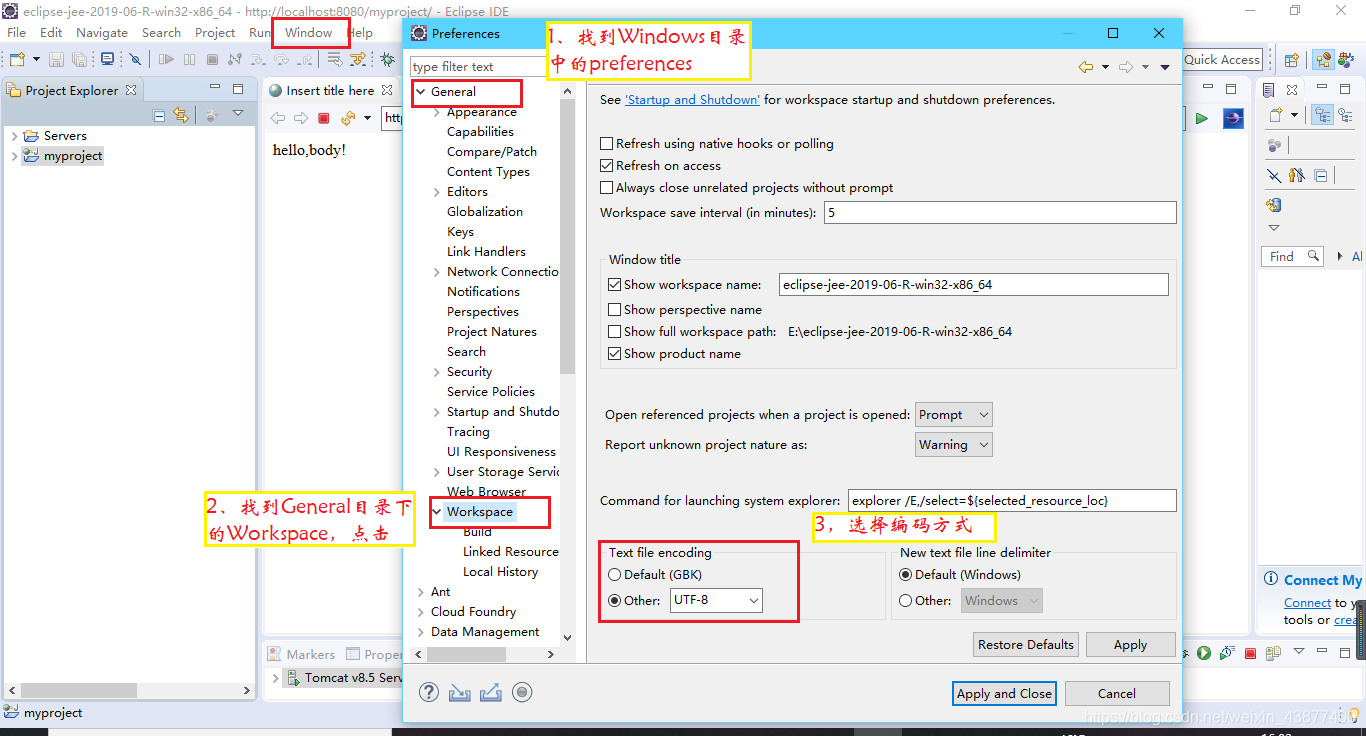This screenshot has width=1366, height=736.
Task: Click Hide Completed Tasks icon in Task List
Action: pos(1273,175)
